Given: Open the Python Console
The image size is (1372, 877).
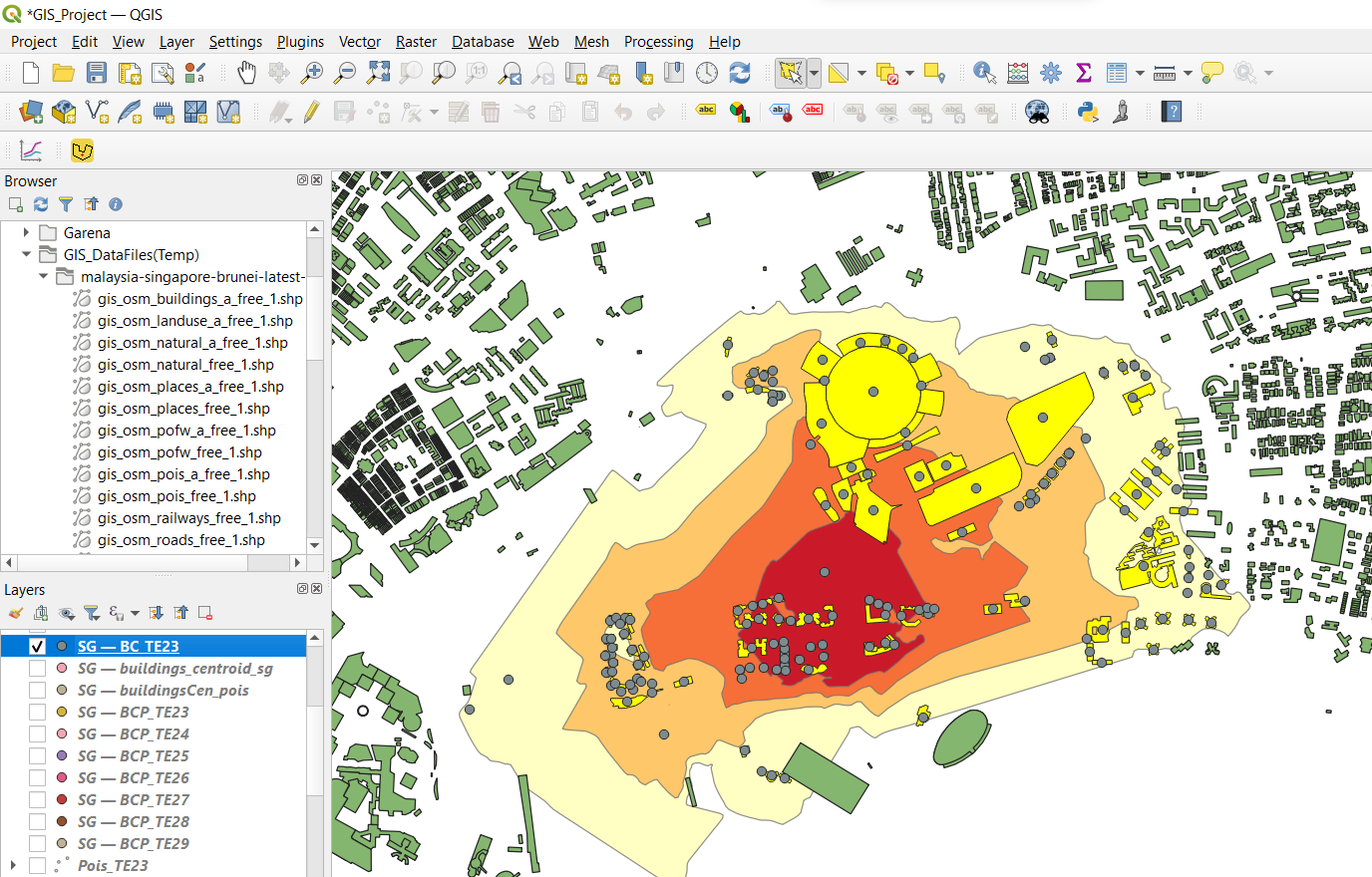Looking at the screenshot, I should [x=1088, y=112].
